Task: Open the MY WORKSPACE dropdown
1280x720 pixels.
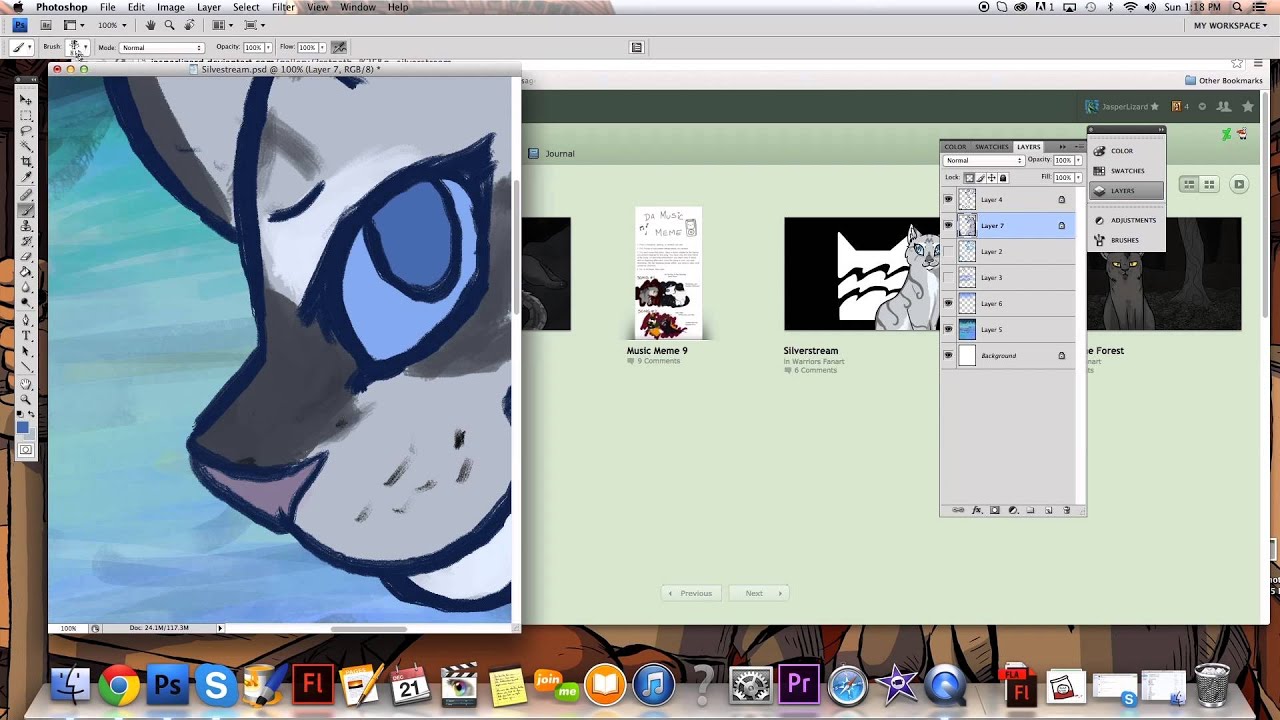Action: tap(1231, 25)
